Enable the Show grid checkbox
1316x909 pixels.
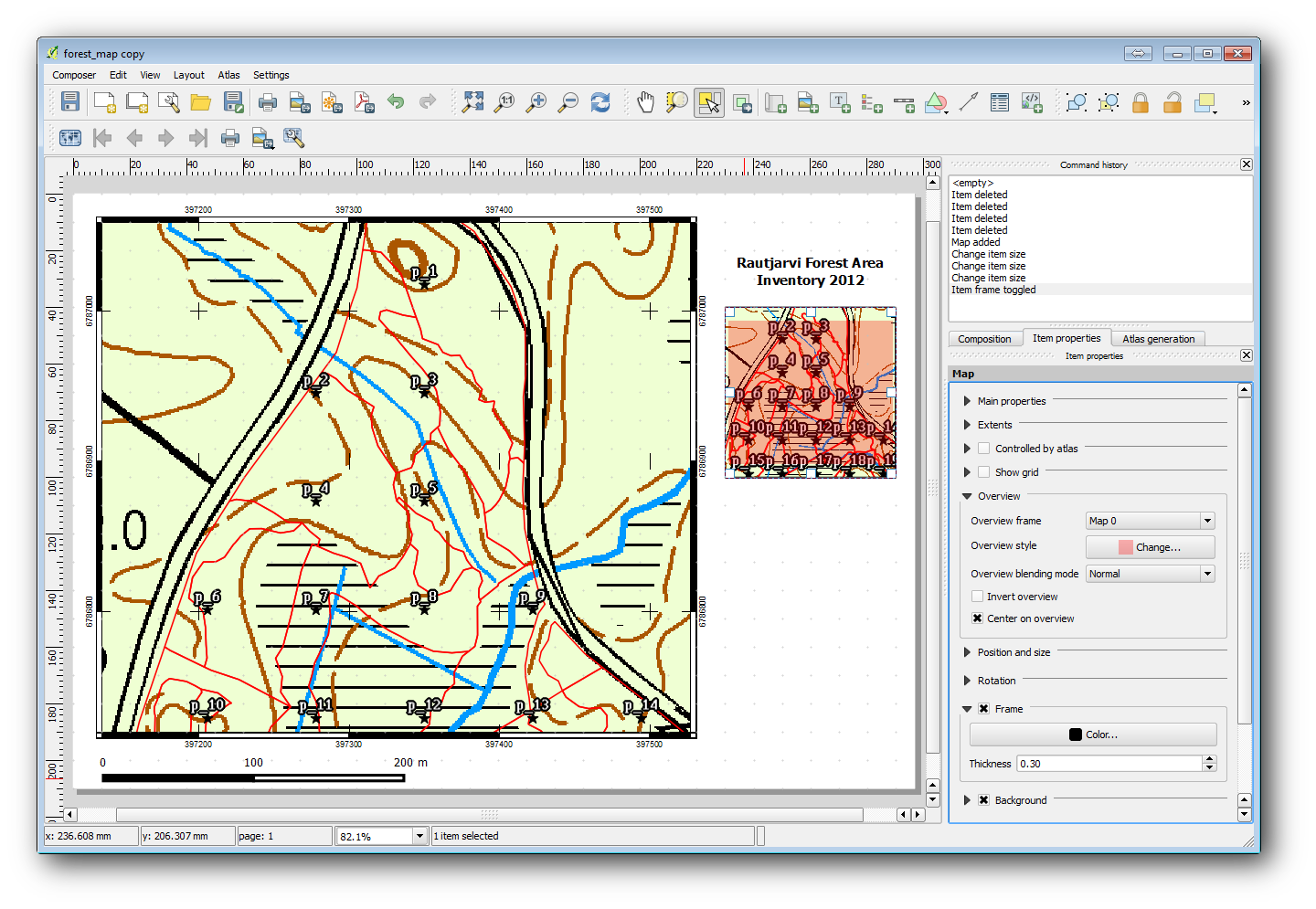coord(984,472)
